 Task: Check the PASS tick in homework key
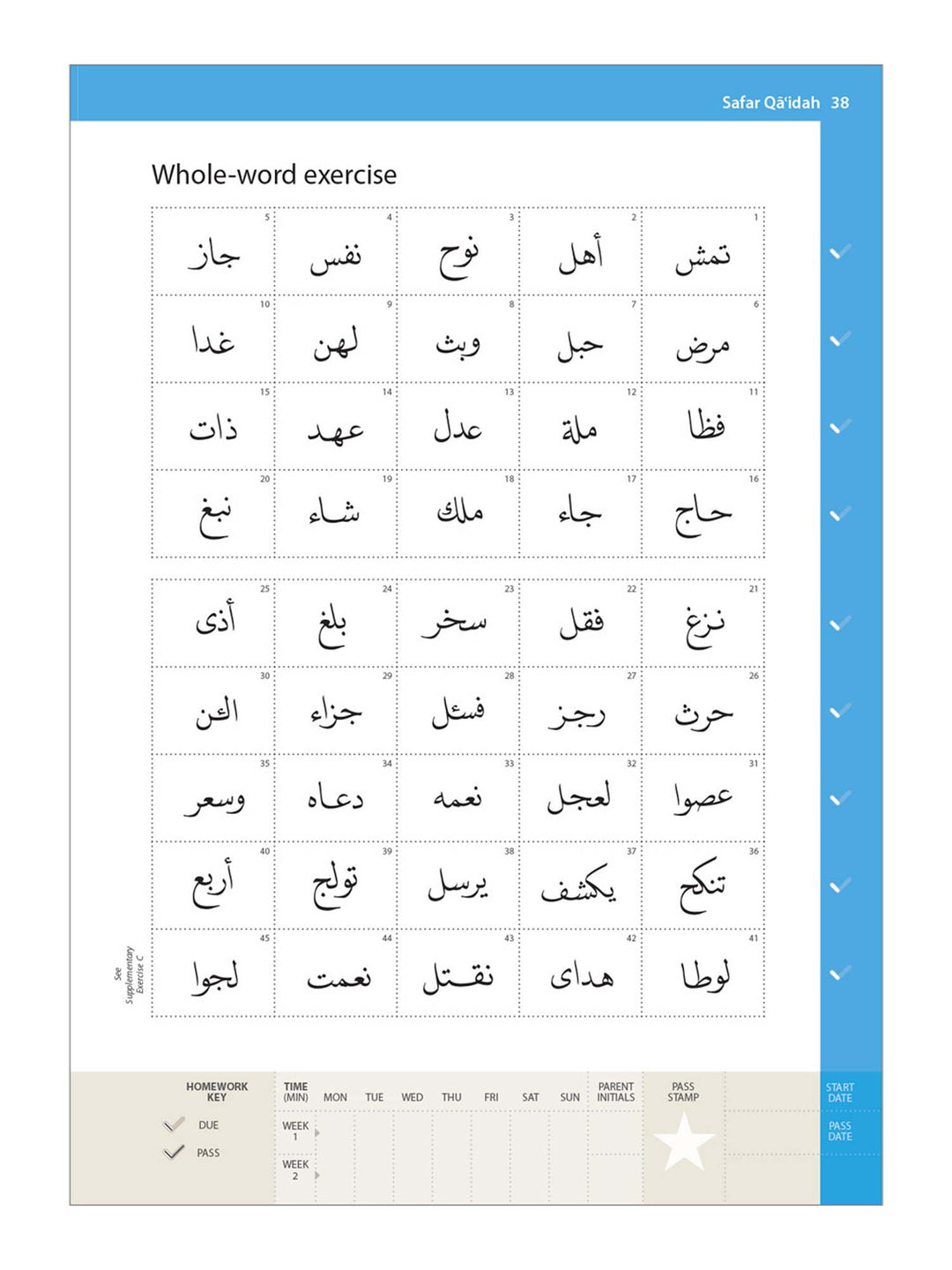(x=175, y=1152)
